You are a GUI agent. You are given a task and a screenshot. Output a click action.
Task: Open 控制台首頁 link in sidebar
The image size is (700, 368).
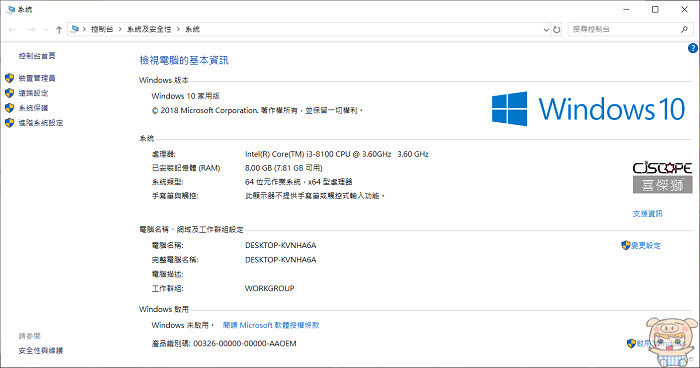37,55
